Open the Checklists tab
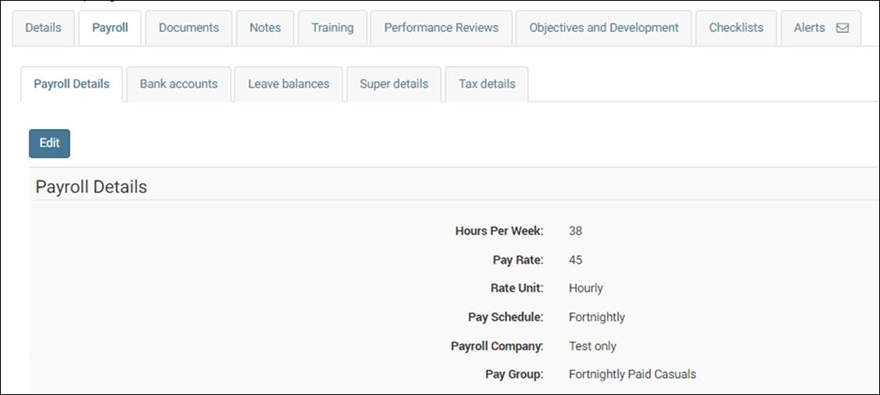Image resolution: width=880 pixels, height=395 pixels. tap(736, 28)
